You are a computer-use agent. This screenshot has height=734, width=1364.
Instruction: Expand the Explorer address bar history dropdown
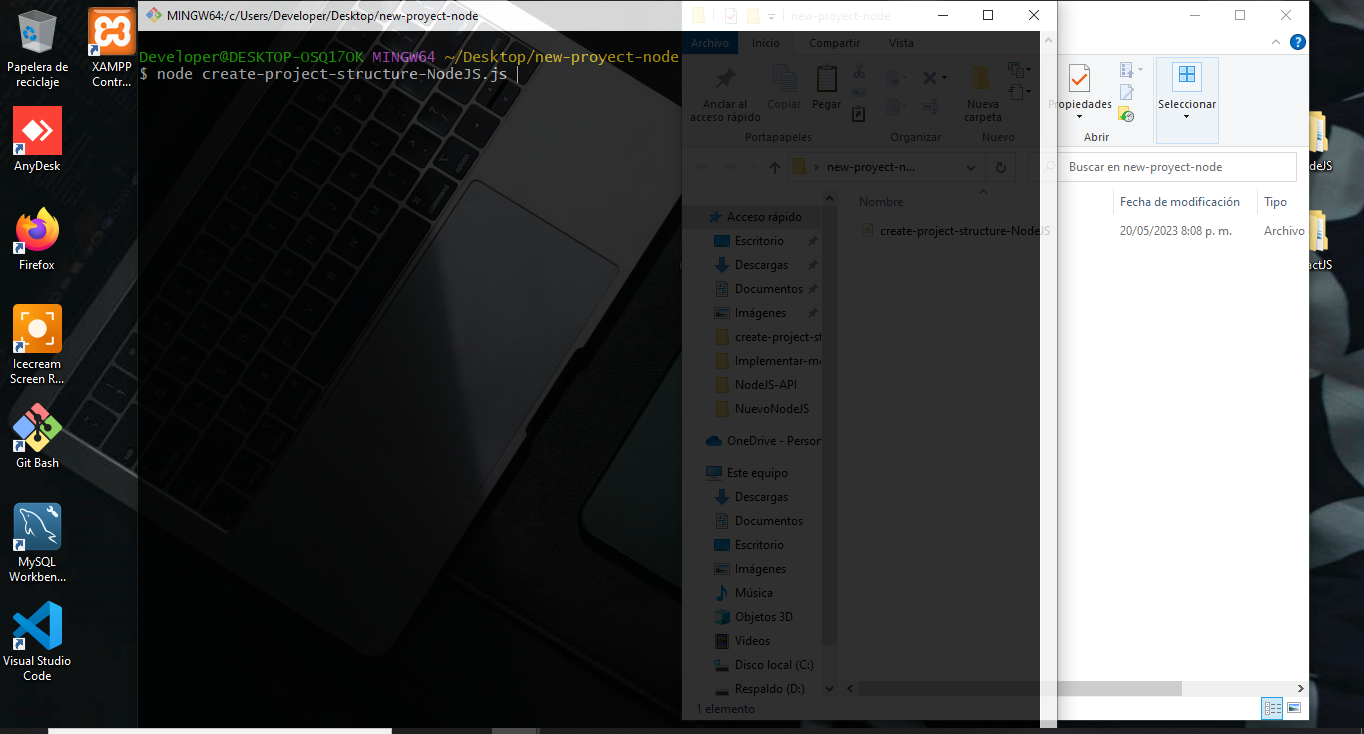point(971,168)
